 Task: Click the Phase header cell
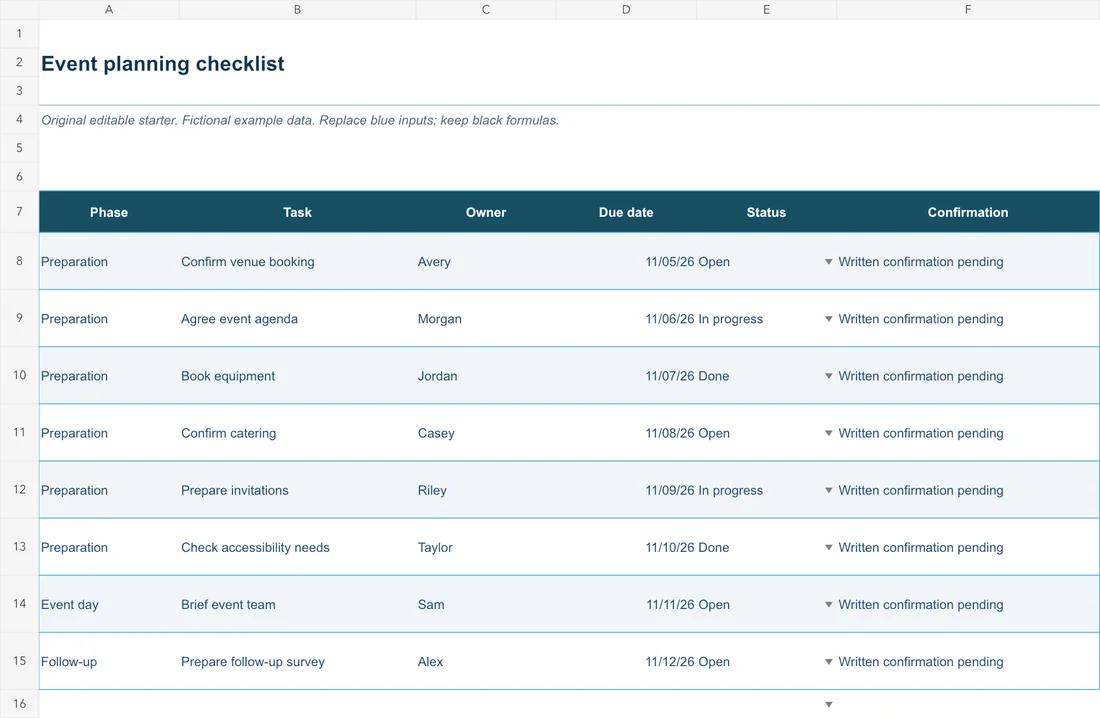click(109, 212)
